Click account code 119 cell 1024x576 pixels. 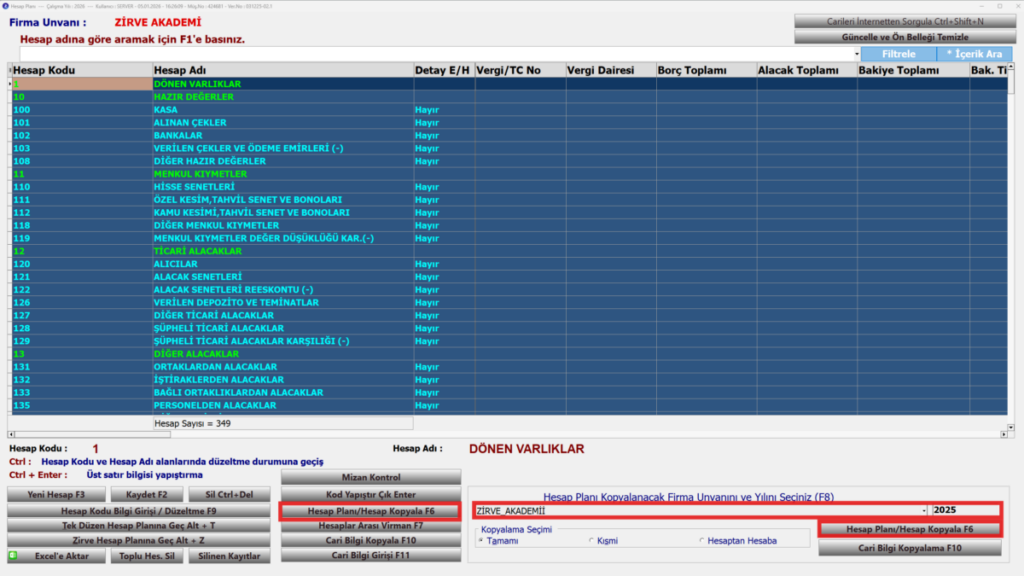[x=82, y=238]
